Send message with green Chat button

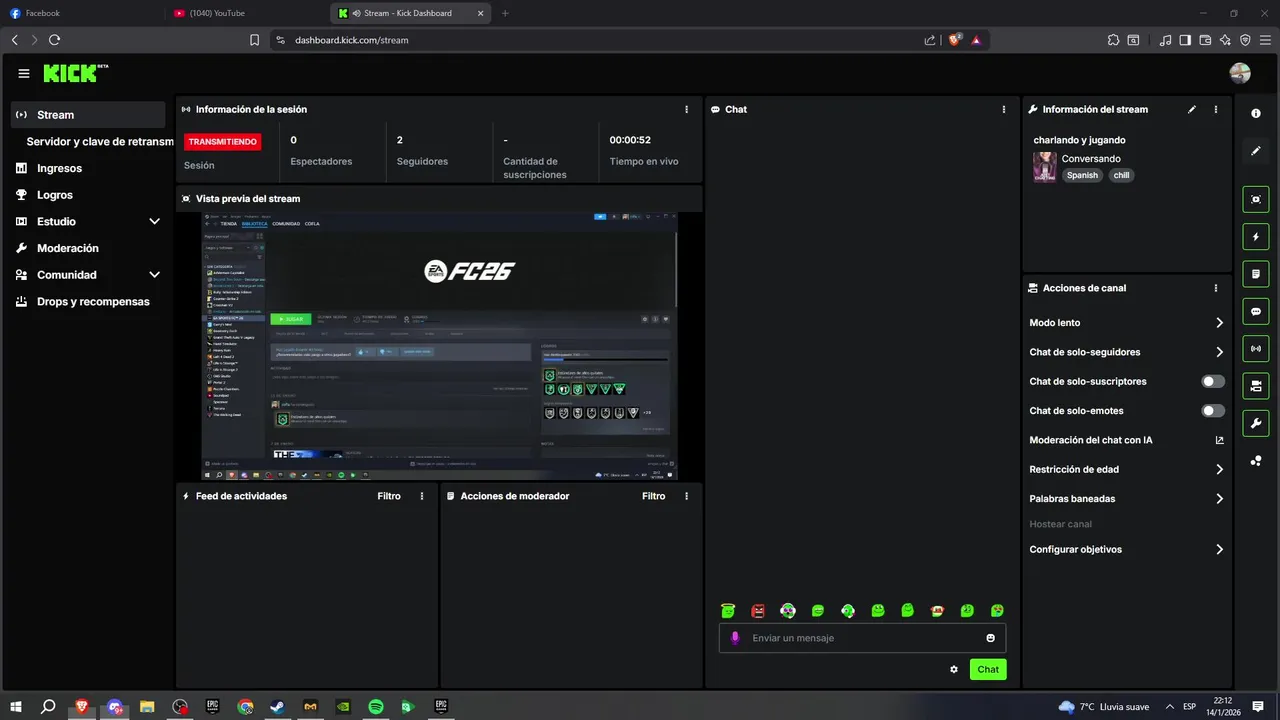[988, 669]
